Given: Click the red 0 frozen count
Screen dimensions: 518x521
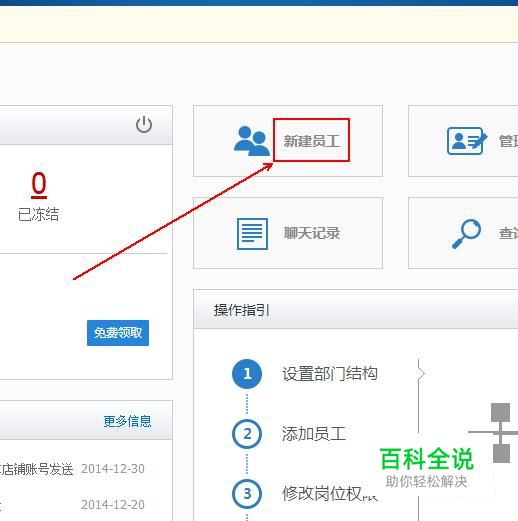Looking at the screenshot, I should pos(39,185).
